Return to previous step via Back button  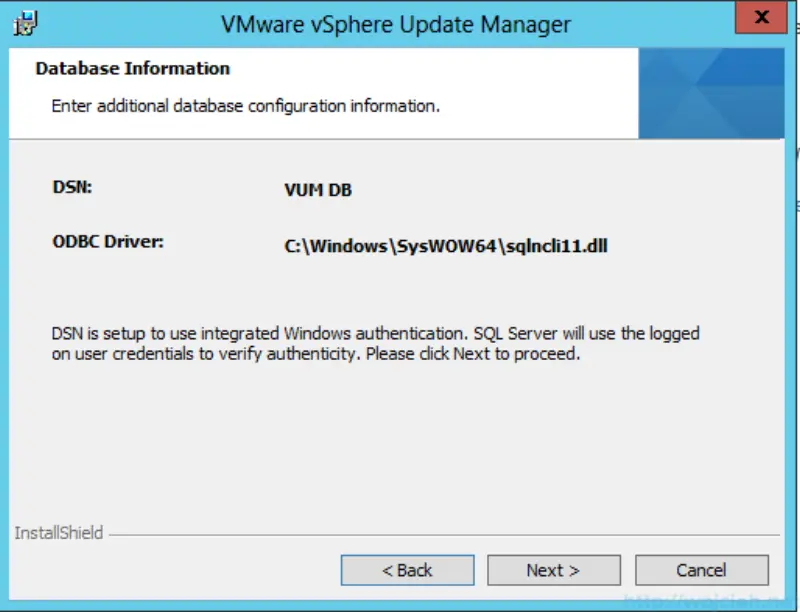[x=407, y=569]
